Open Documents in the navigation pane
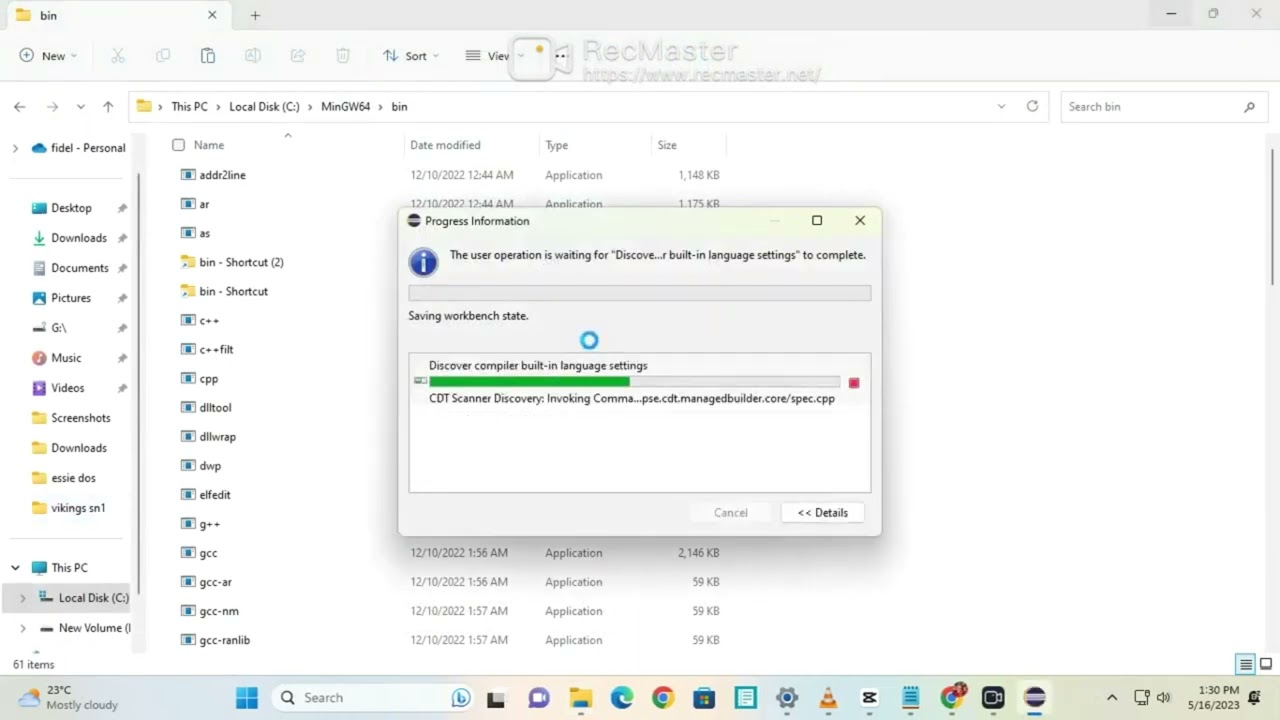 click(x=79, y=268)
